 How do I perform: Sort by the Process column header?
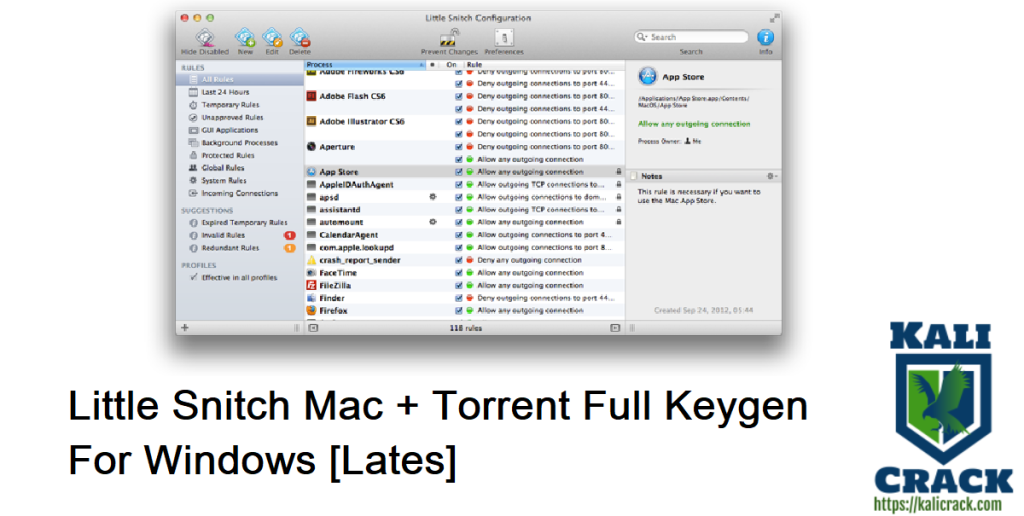click(x=365, y=65)
